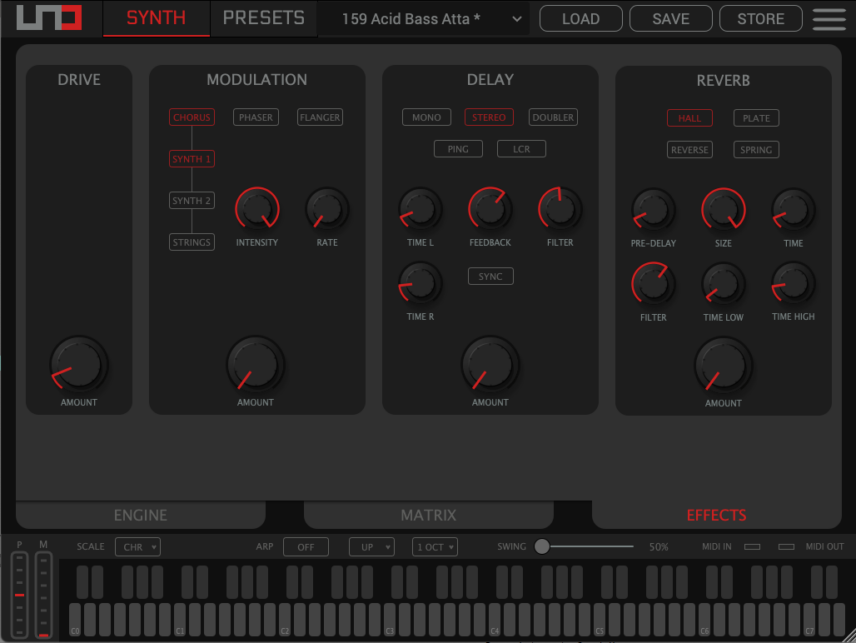Open the hamburger menu icon

tap(829, 19)
